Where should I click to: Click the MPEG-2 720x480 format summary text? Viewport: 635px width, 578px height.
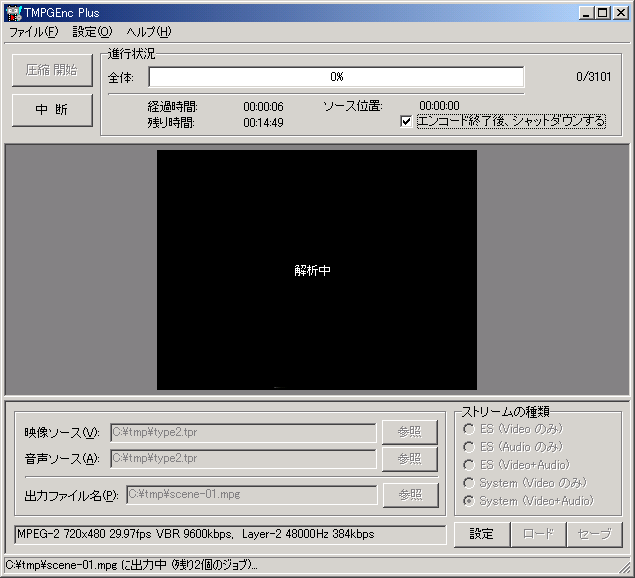(196, 534)
